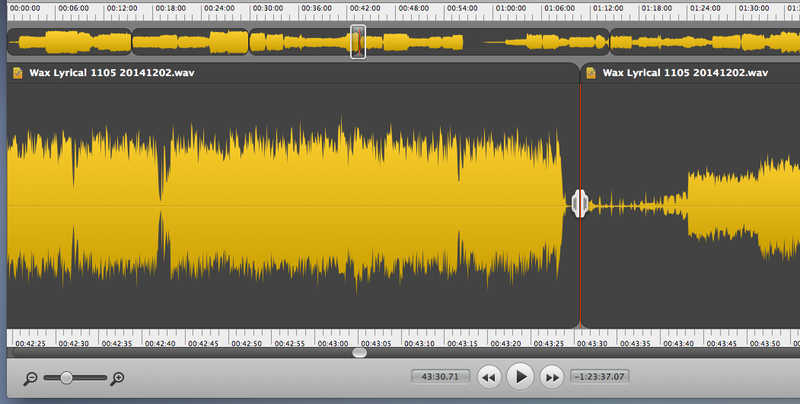Click 00:43:00 on the bottom time ruler
800x404 pixels.
coord(333,343)
